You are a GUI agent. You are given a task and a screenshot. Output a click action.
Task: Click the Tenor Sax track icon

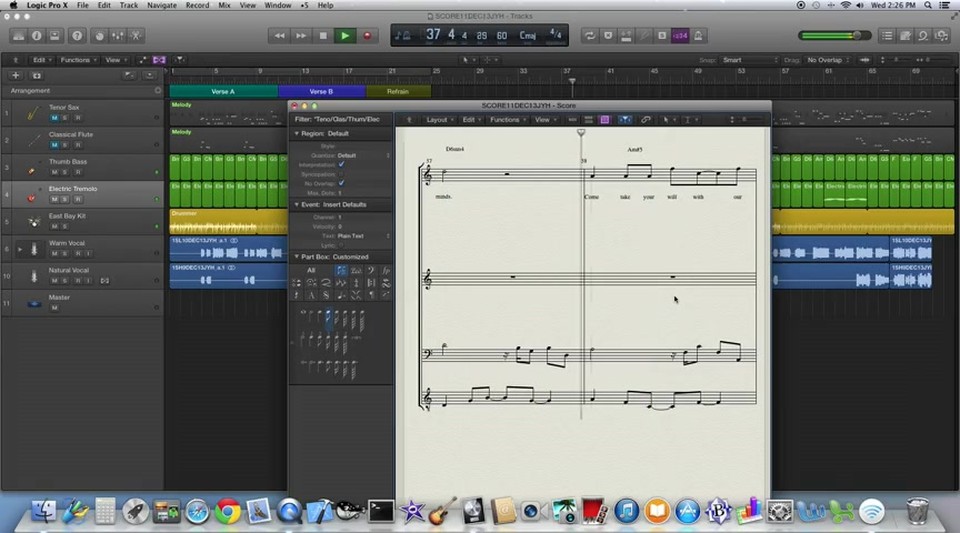tap(33, 113)
